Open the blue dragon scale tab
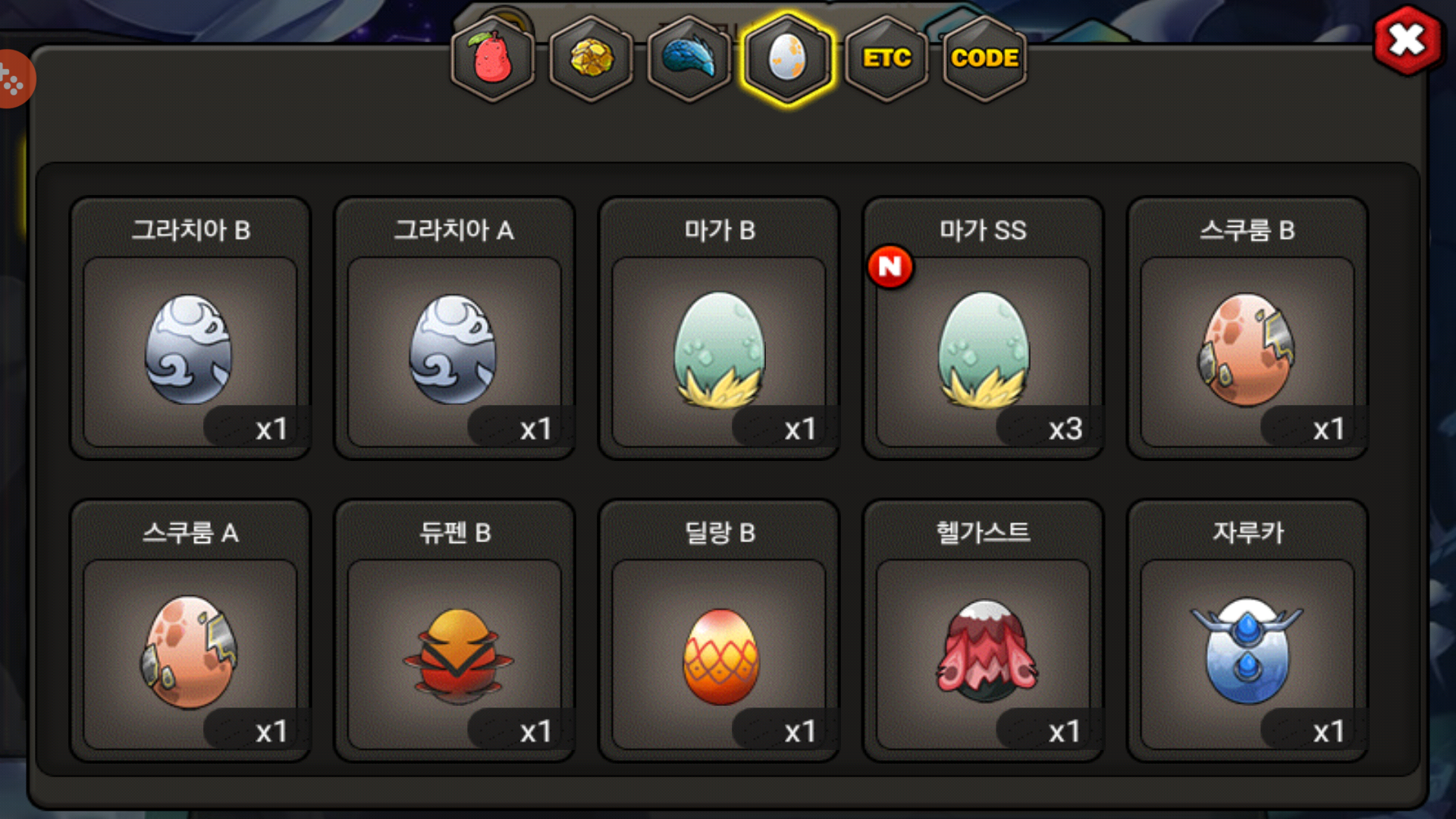 tap(689, 58)
